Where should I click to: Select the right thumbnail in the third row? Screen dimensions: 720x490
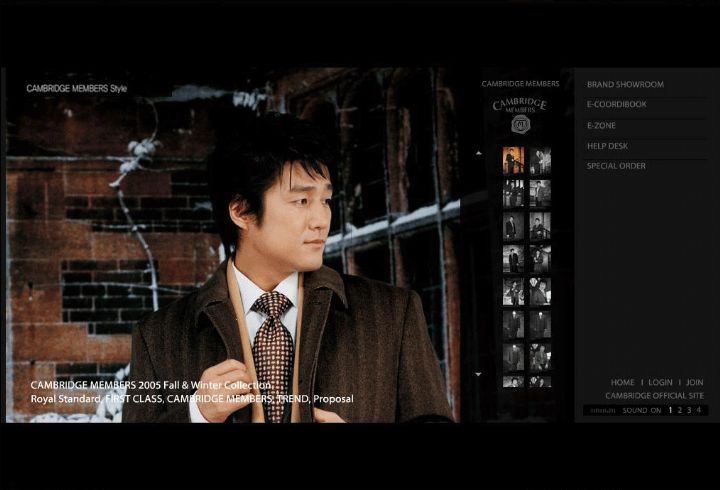pyautogui.click(x=540, y=226)
